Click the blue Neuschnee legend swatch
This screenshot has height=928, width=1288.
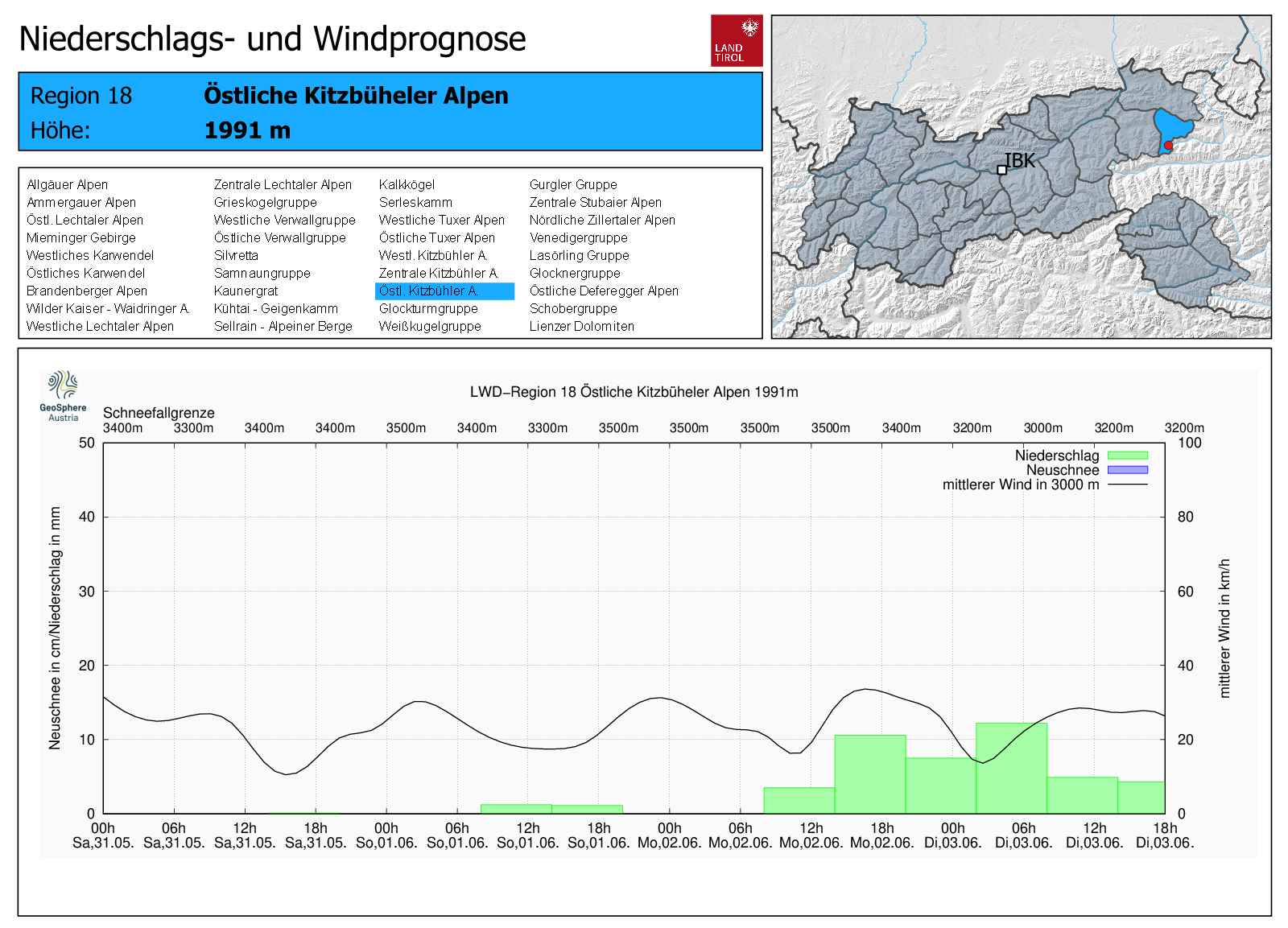pos(1127,470)
